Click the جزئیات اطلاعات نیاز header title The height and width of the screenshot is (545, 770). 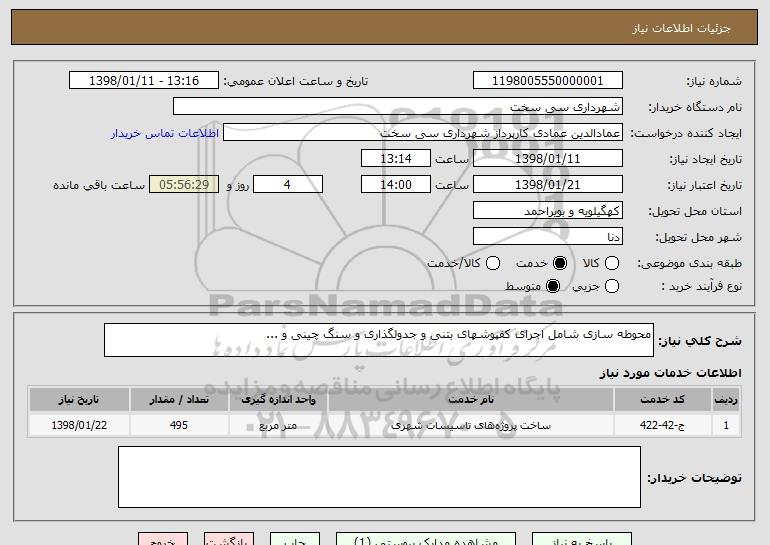[682, 28]
